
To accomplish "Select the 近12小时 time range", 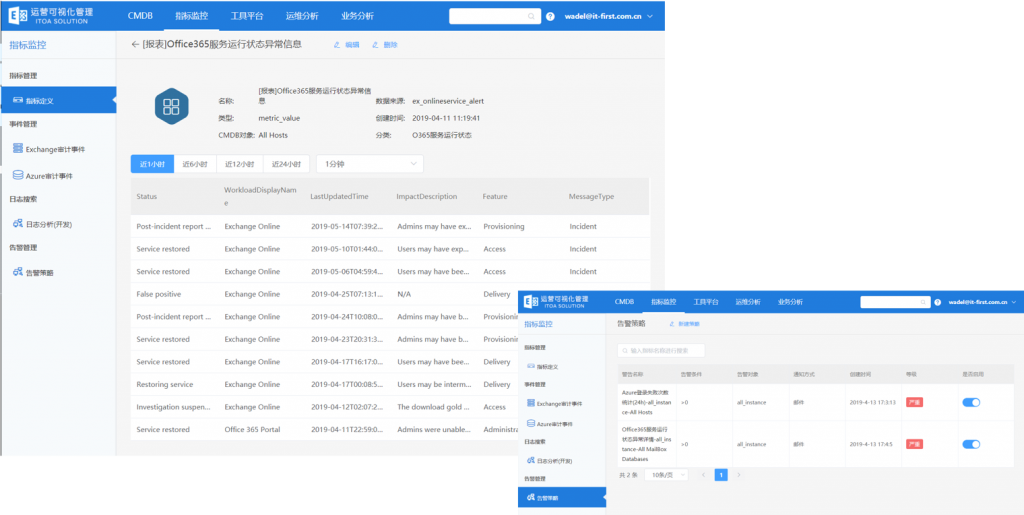I will tap(240, 164).
